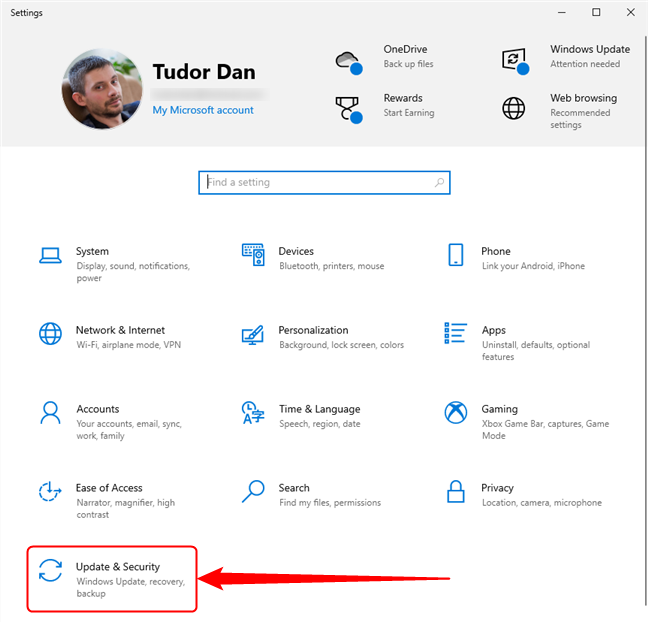This screenshot has width=648, height=622.
Task: Open the Apps list icon
Action: (456, 333)
